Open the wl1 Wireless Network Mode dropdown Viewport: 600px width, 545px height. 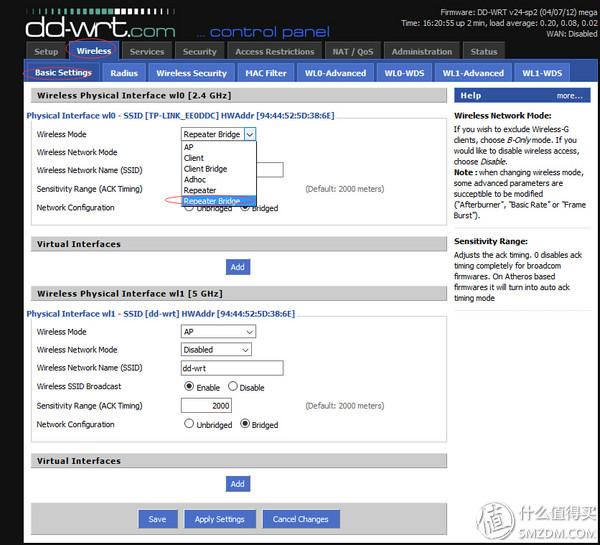pyautogui.click(x=216, y=349)
